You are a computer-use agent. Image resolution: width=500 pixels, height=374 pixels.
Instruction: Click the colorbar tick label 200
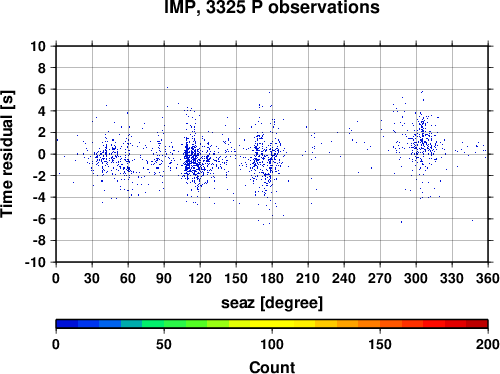point(488,344)
